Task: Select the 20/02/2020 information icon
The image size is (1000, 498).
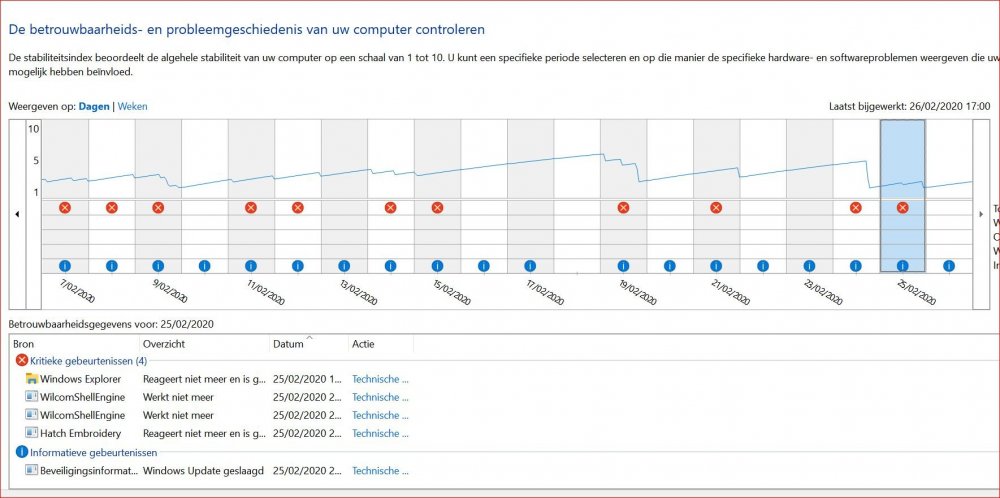Action: pos(670,266)
